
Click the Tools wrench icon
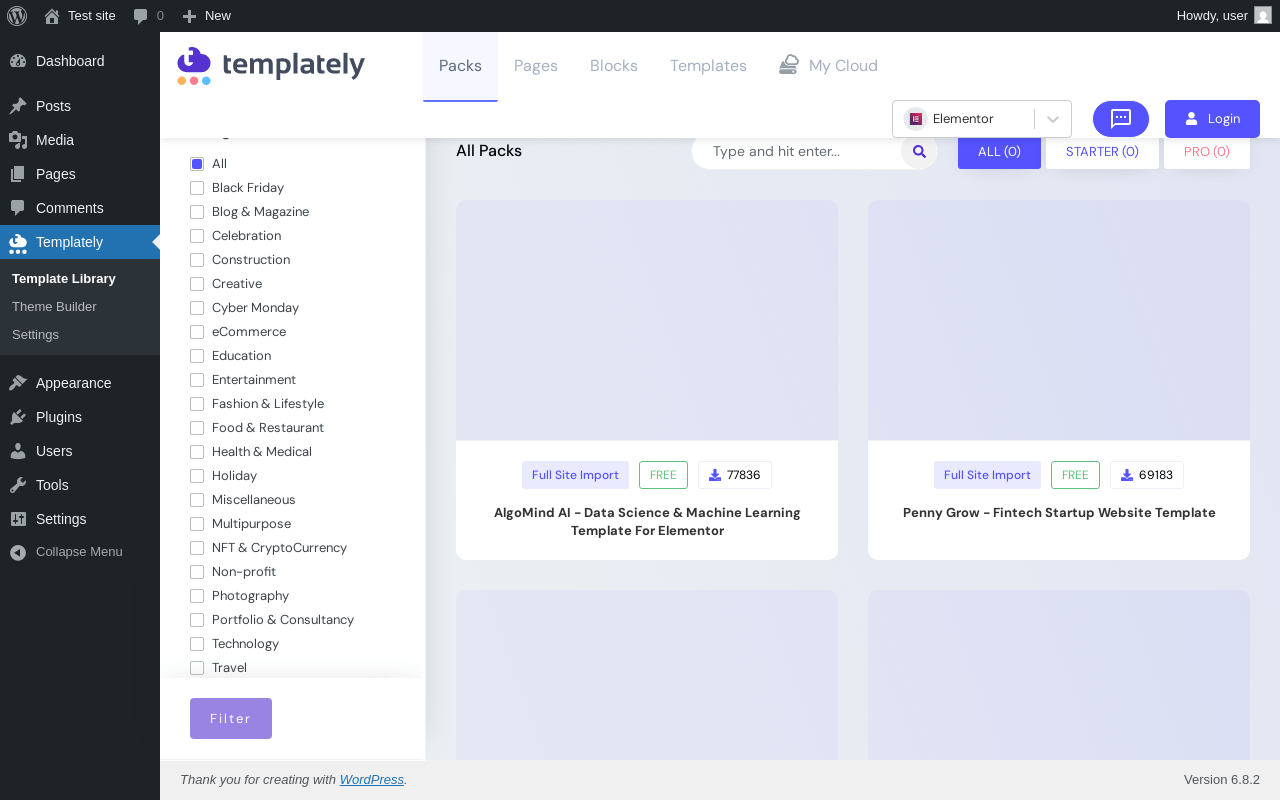point(18,485)
